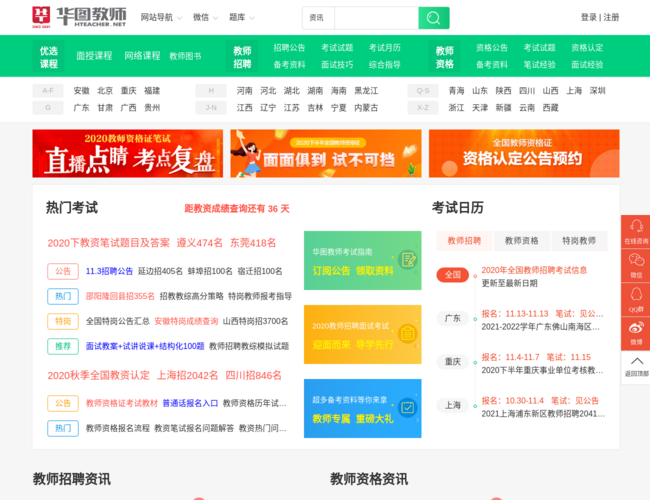Open 安徽特岗成绩查询 link
Image resolution: width=650 pixels, height=500 pixels.
pyautogui.click(x=186, y=321)
